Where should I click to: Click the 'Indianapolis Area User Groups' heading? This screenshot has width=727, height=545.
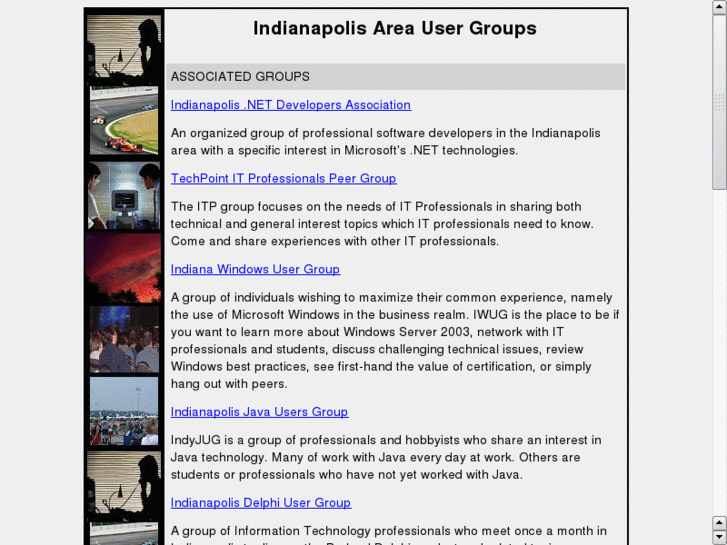click(x=395, y=28)
